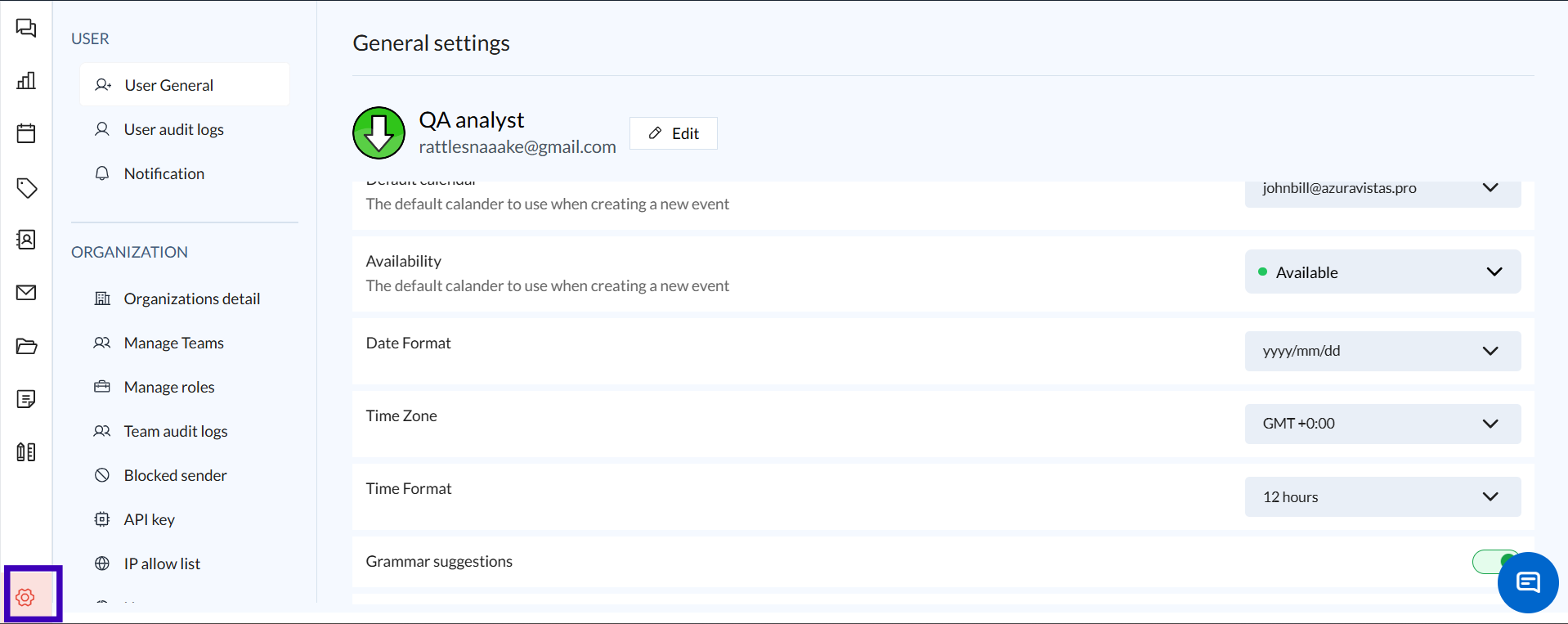Click the Edit profile button
The image size is (1568, 624).
click(673, 133)
